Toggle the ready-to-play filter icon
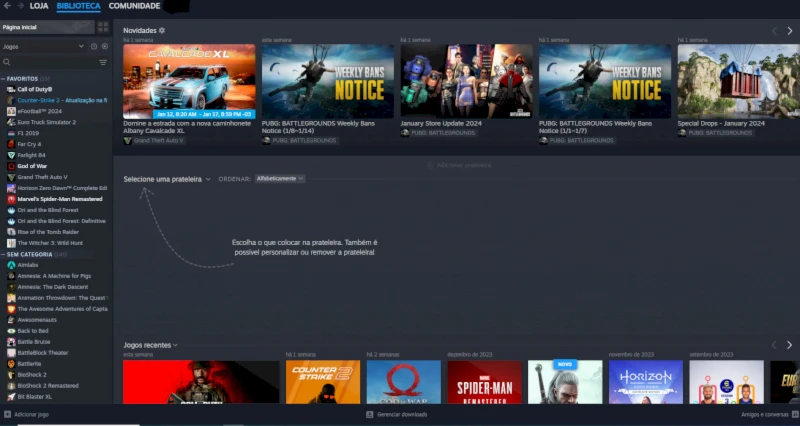 pos(105,46)
